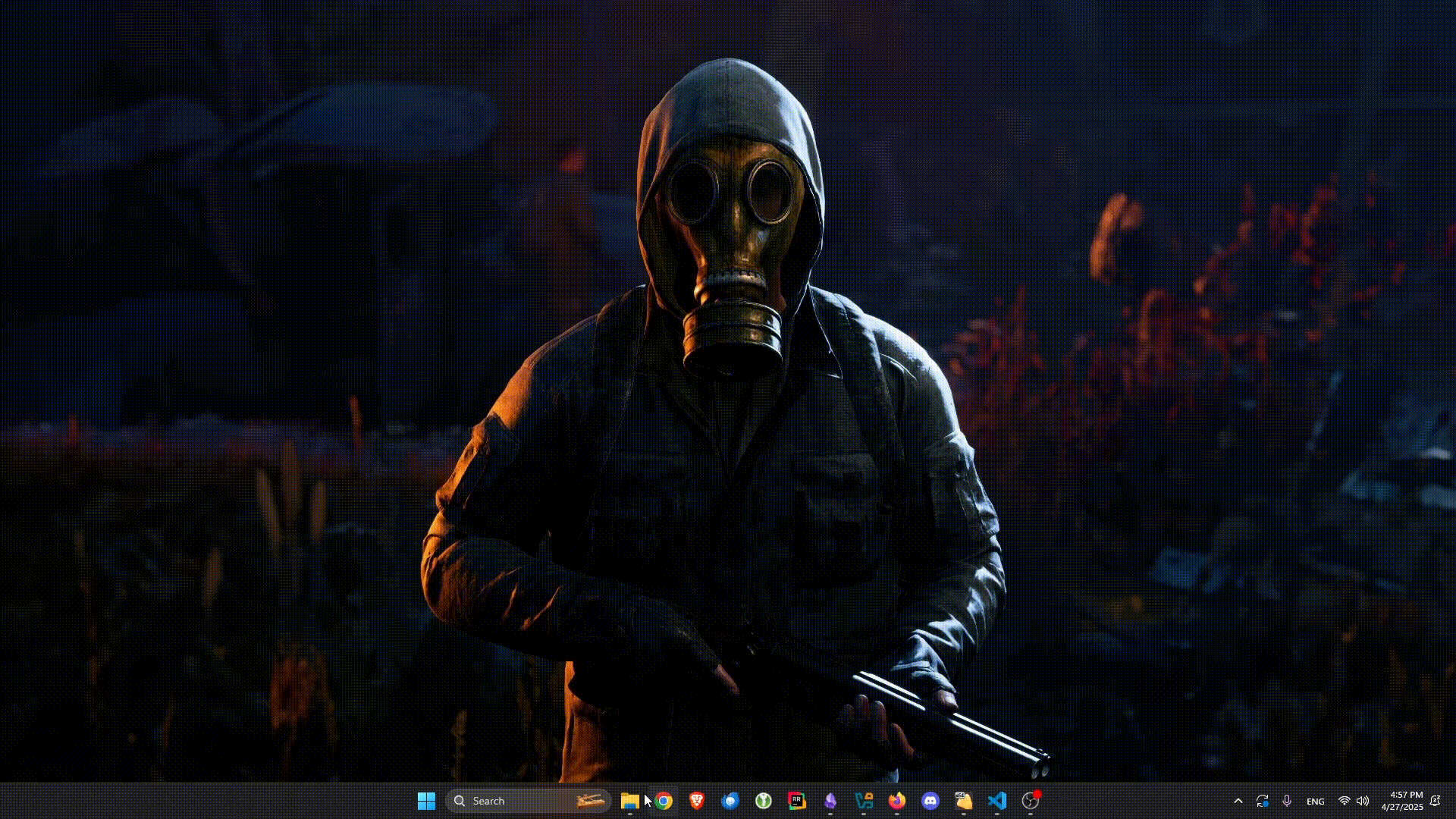Open the Obsidian taskbar icon
Screen dimensions: 1456x819
(830, 801)
